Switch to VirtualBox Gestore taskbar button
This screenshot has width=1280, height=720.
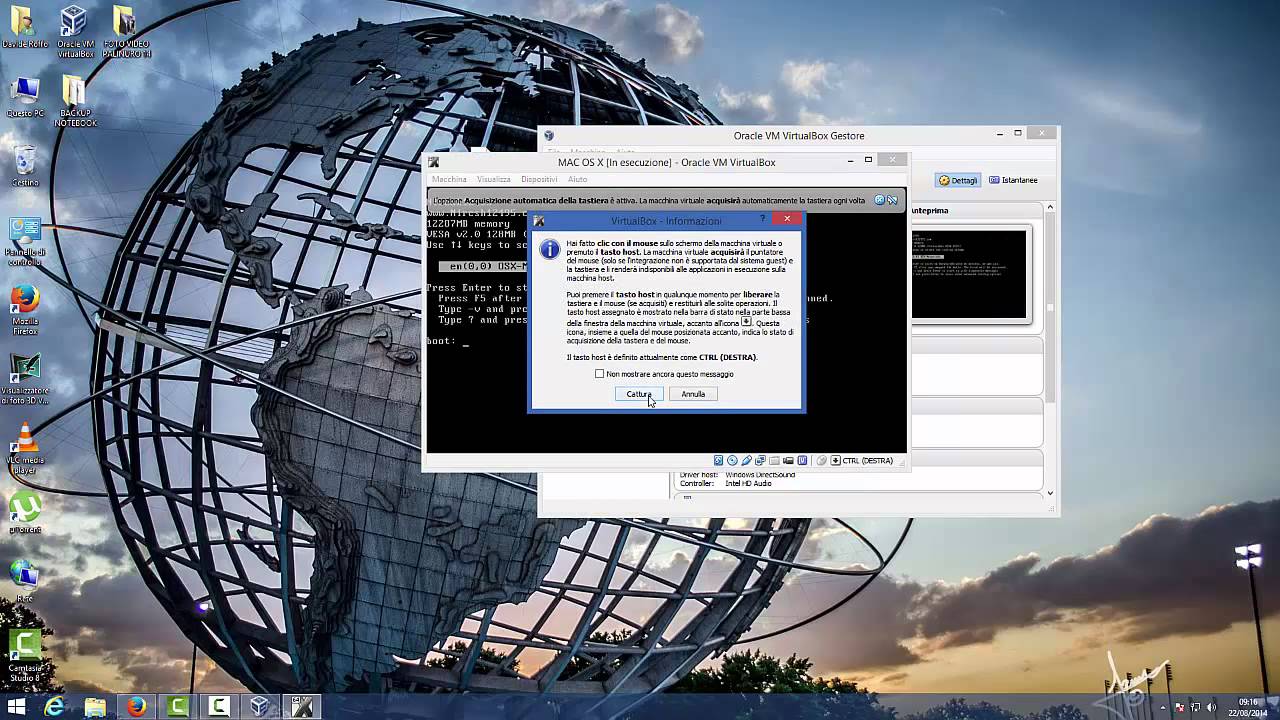tap(260, 707)
